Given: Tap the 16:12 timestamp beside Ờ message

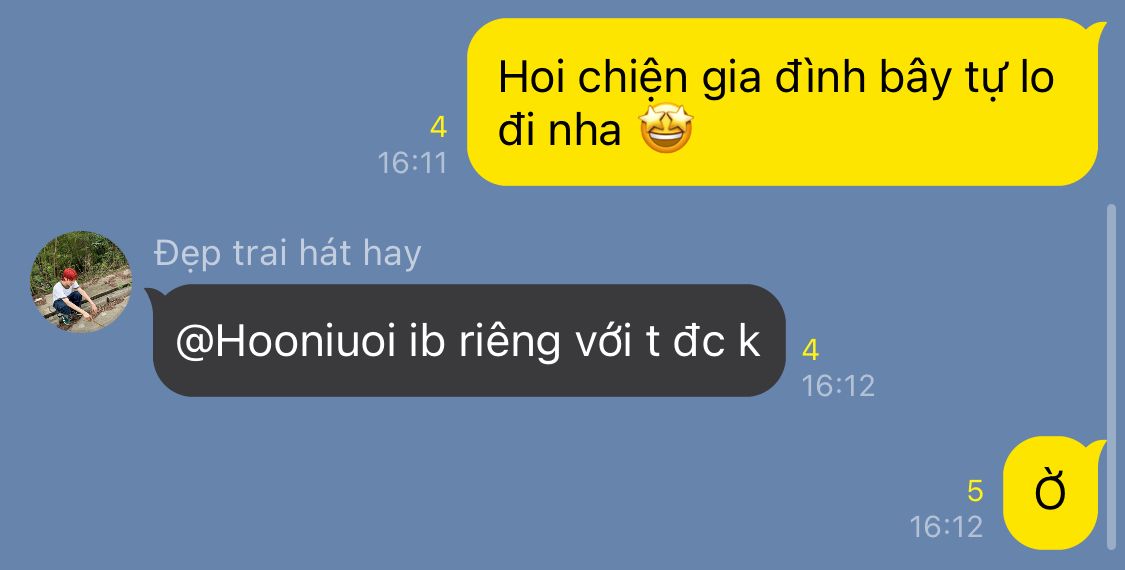Looking at the screenshot, I should tap(946, 527).
